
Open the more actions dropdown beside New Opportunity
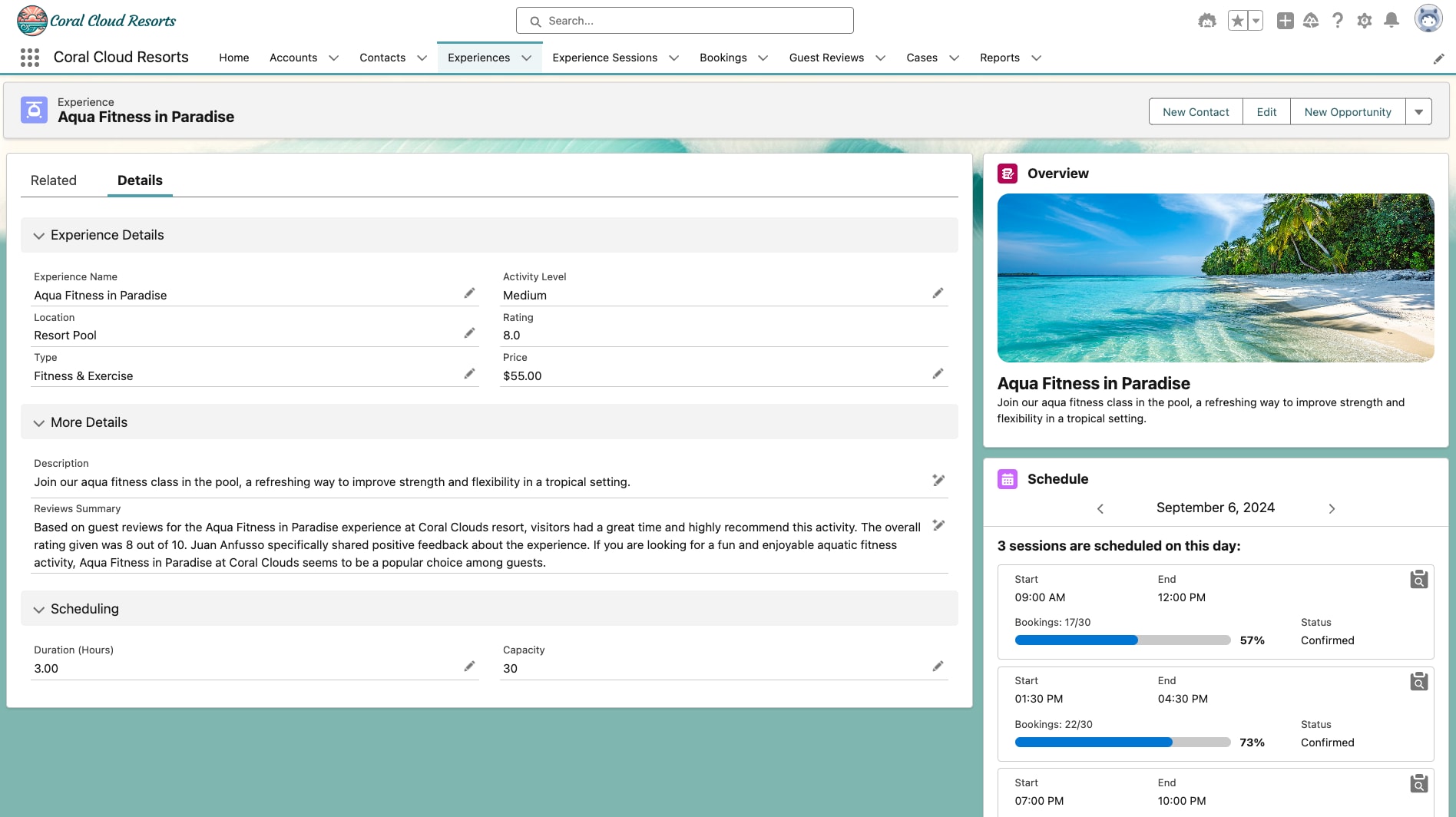(x=1418, y=112)
